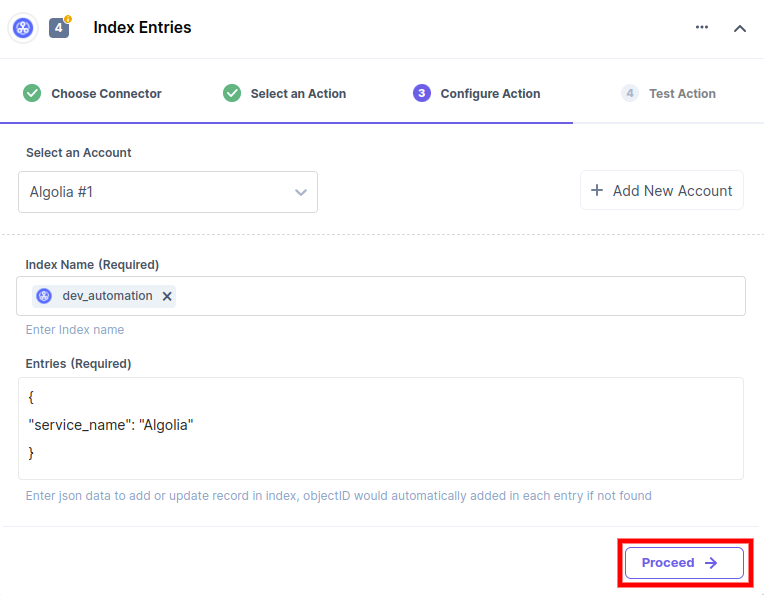
Task: Click the 'Index Name (Required)' label
Action: [92, 265]
